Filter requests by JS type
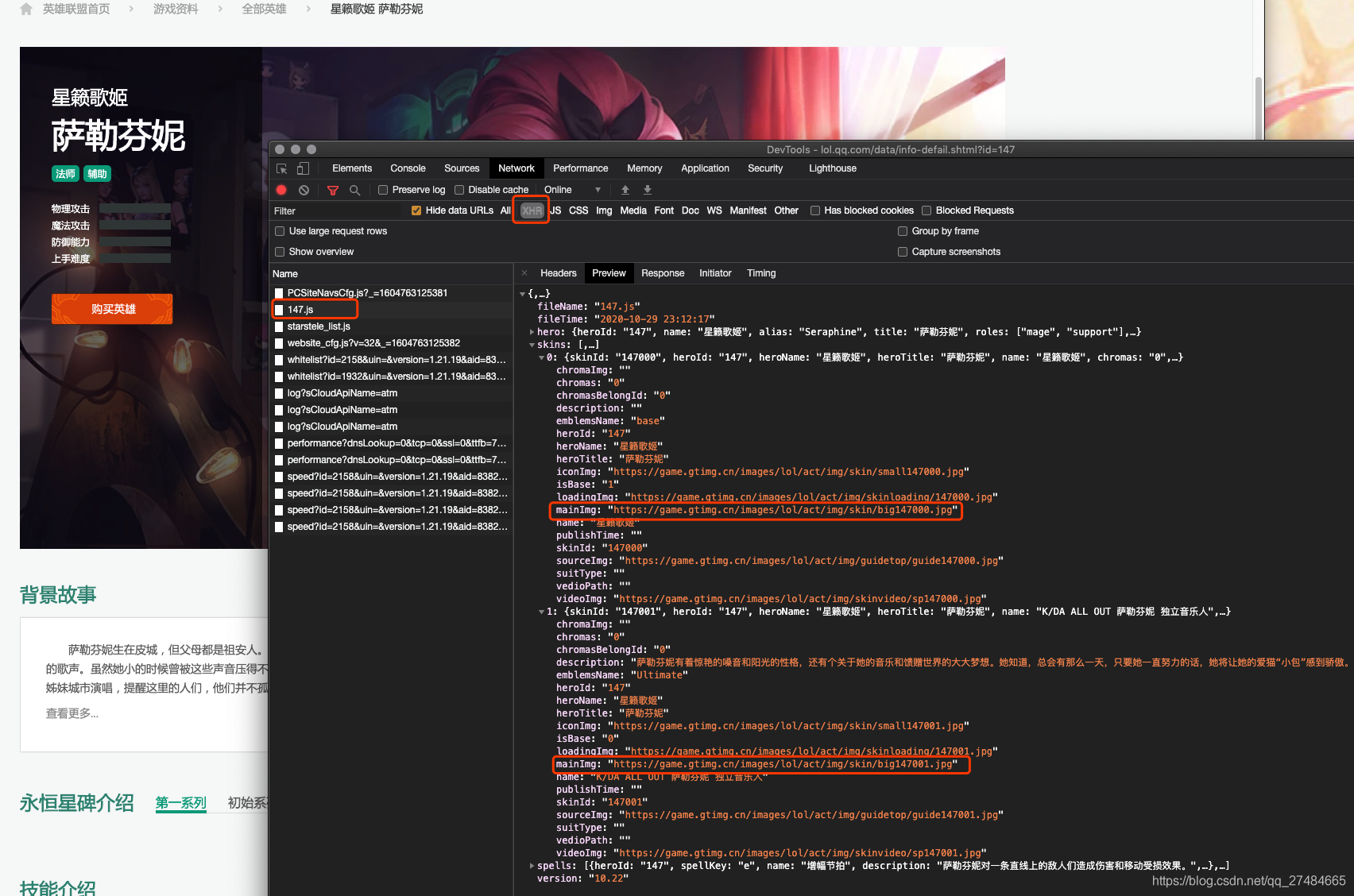The height and width of the screenshot is (896, 1354). click(555, 210)
